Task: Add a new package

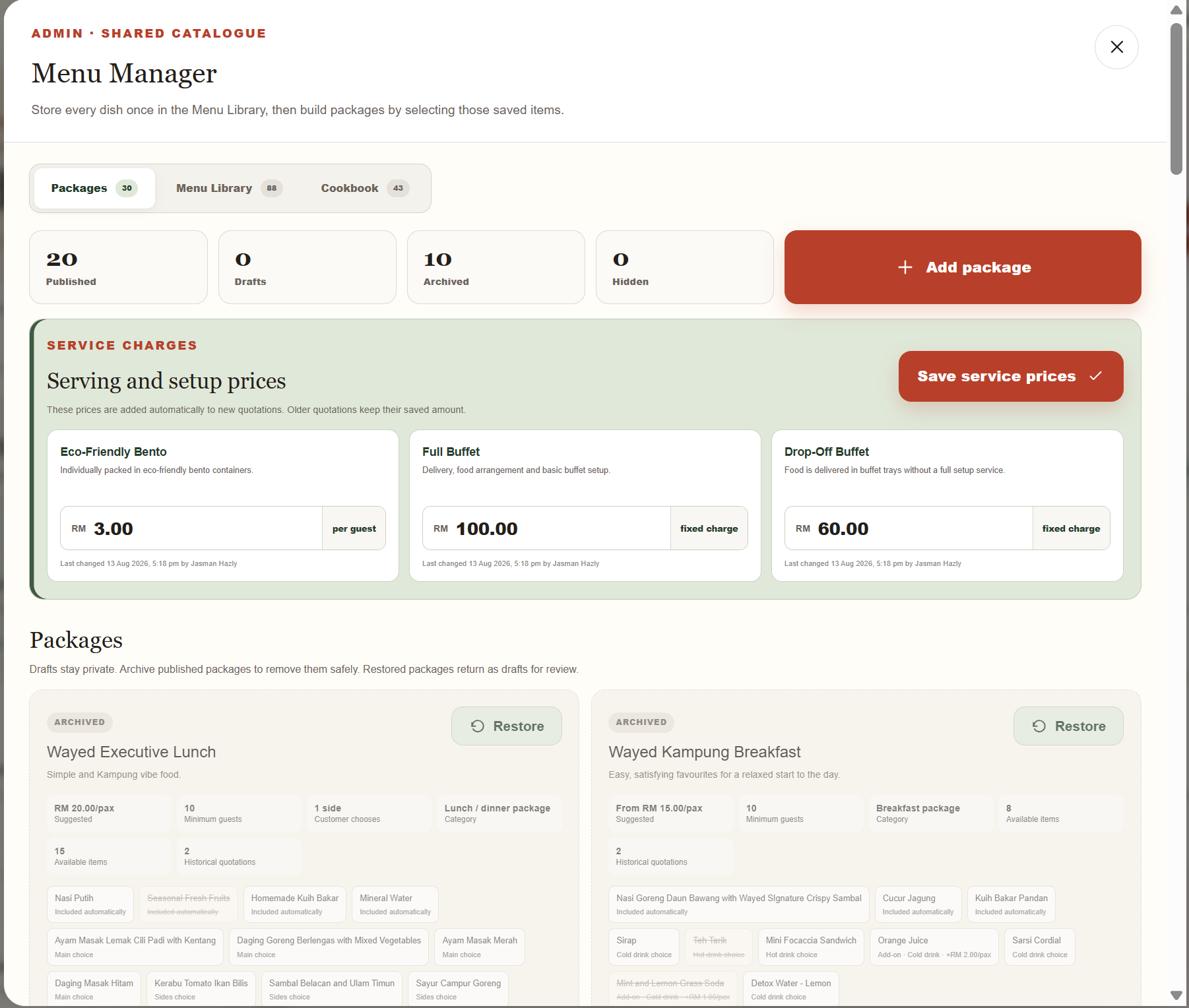Action: click(x=963, y=267)
